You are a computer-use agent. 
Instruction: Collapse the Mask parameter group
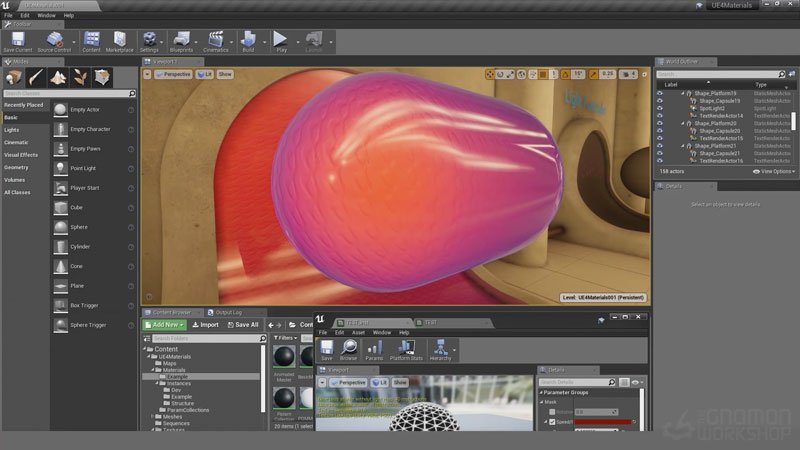542,402
